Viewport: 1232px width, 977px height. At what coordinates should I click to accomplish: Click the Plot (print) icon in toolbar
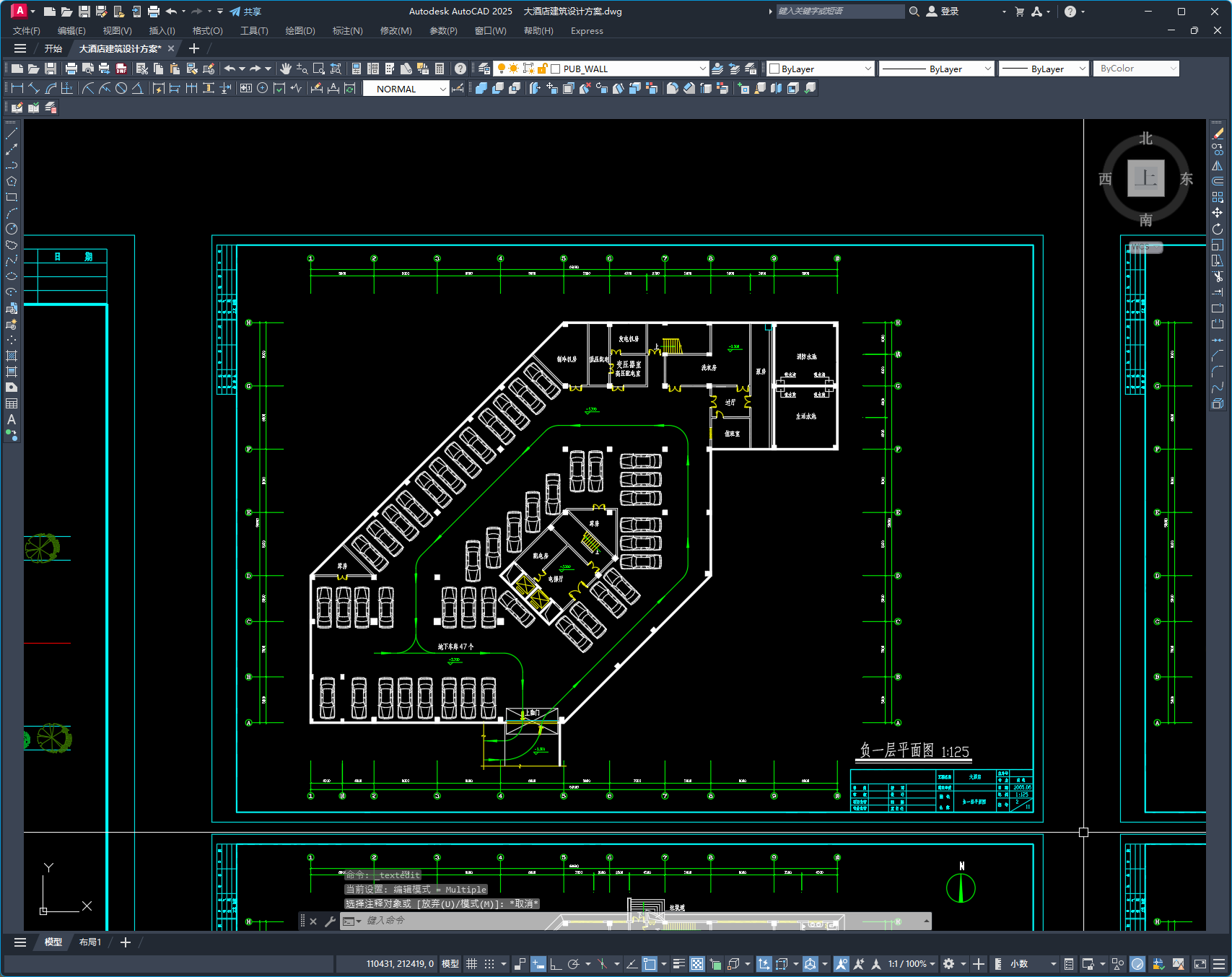tap(71, 69)
